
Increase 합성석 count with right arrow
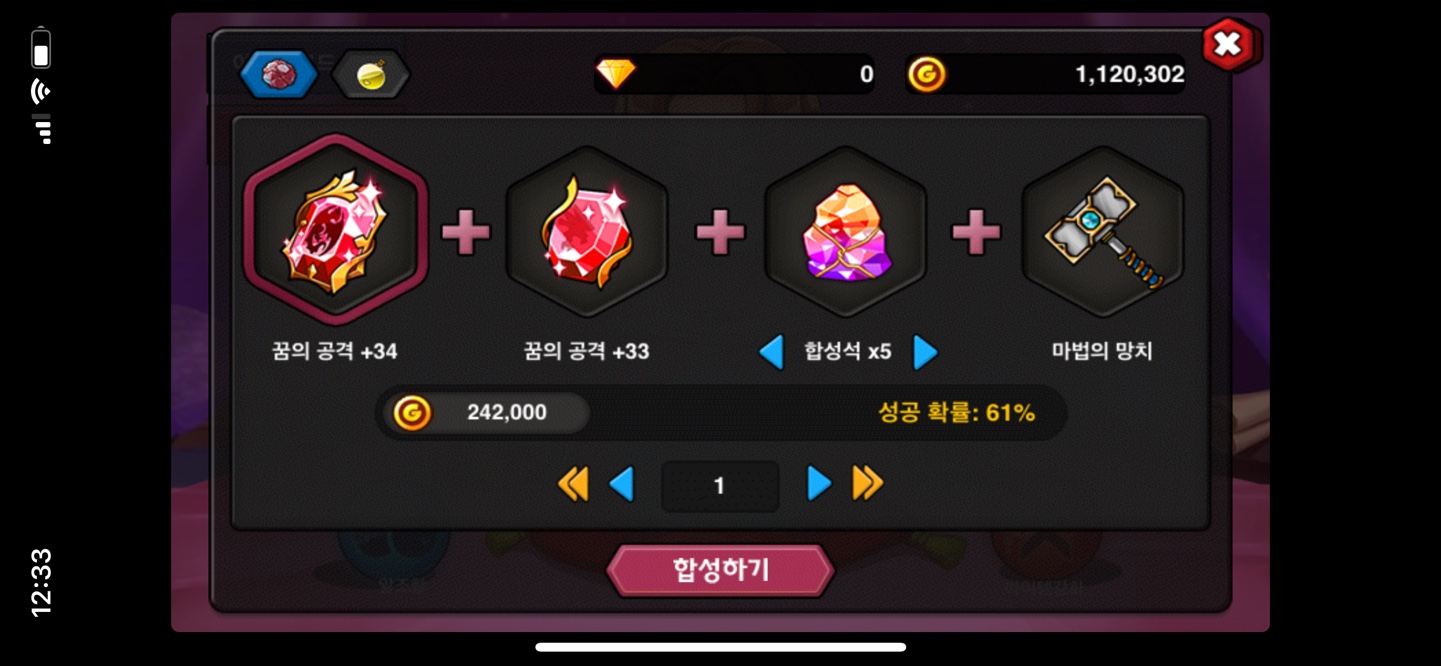pyautogui.click(x=925, y=352)
